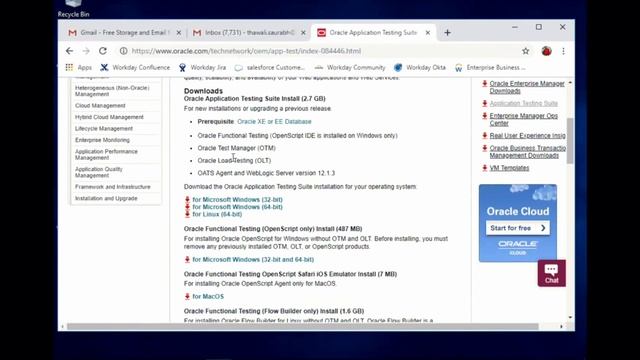The image size is (640, 360).
Task: Click the horizontal page scrollbar
Action: 302,327
